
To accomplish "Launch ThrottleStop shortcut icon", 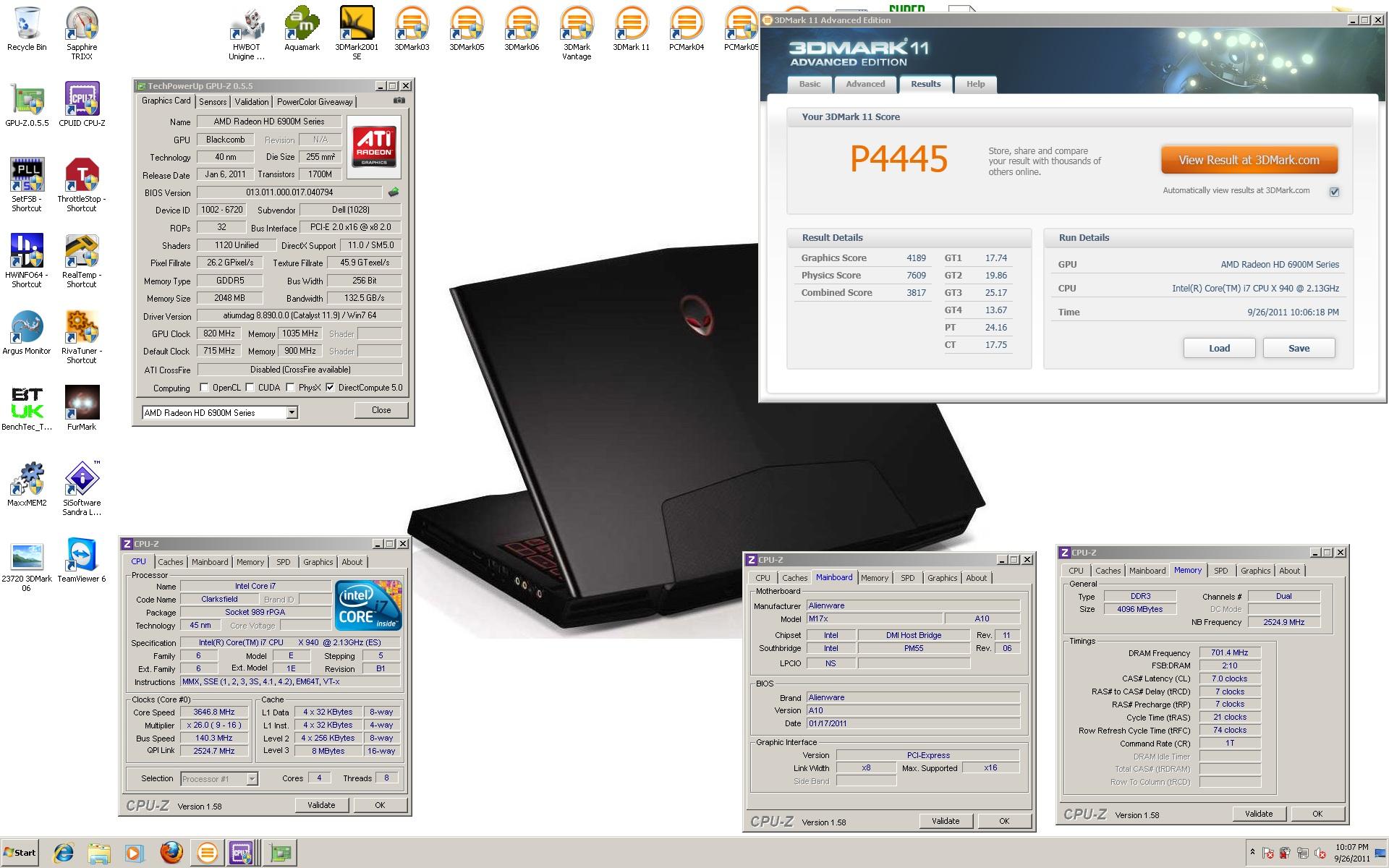I will (x=82, y=184).
